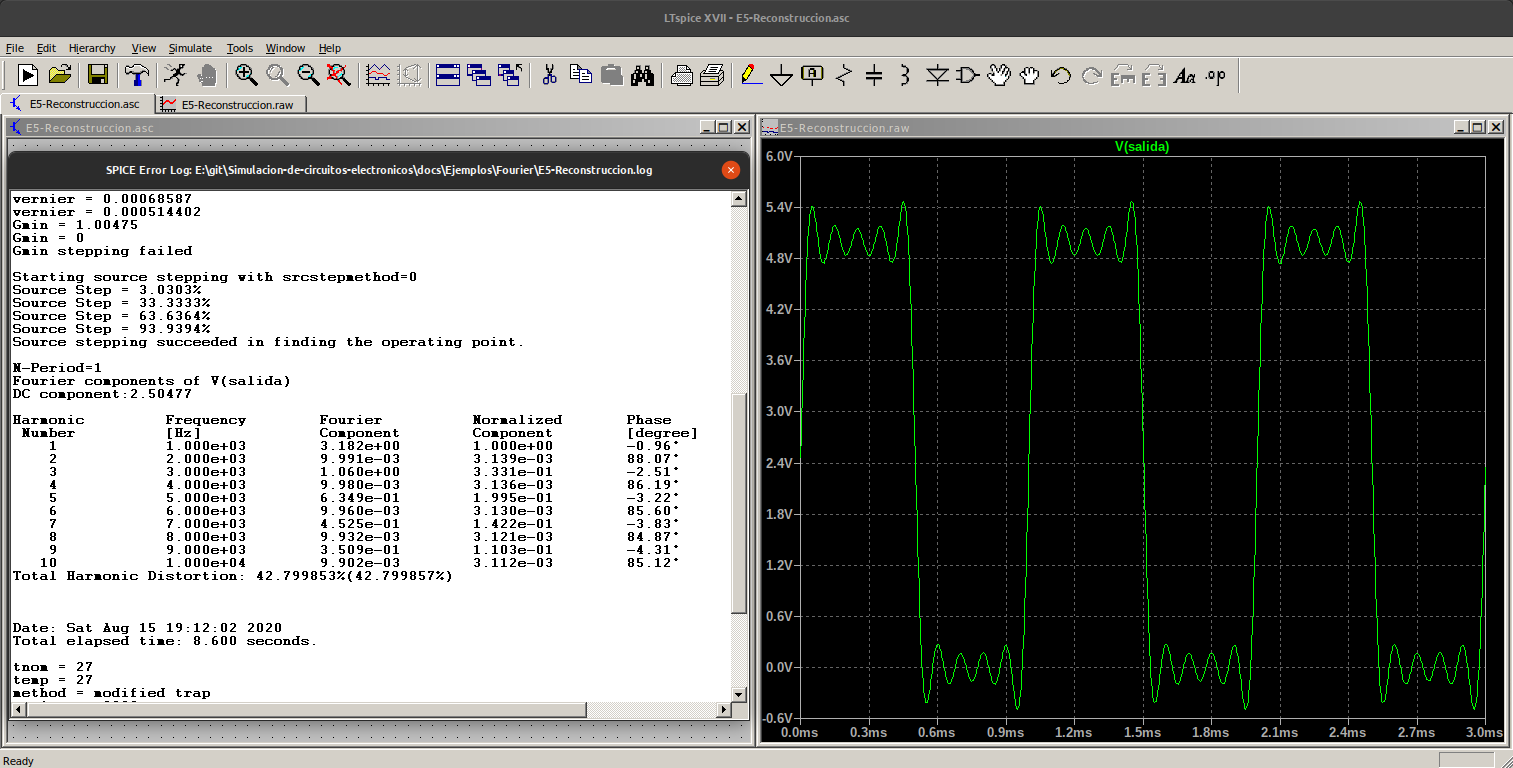This screenshot has height=768, width=1513.
Task: Select the Cut scissors tool
Action: point(549,74)
